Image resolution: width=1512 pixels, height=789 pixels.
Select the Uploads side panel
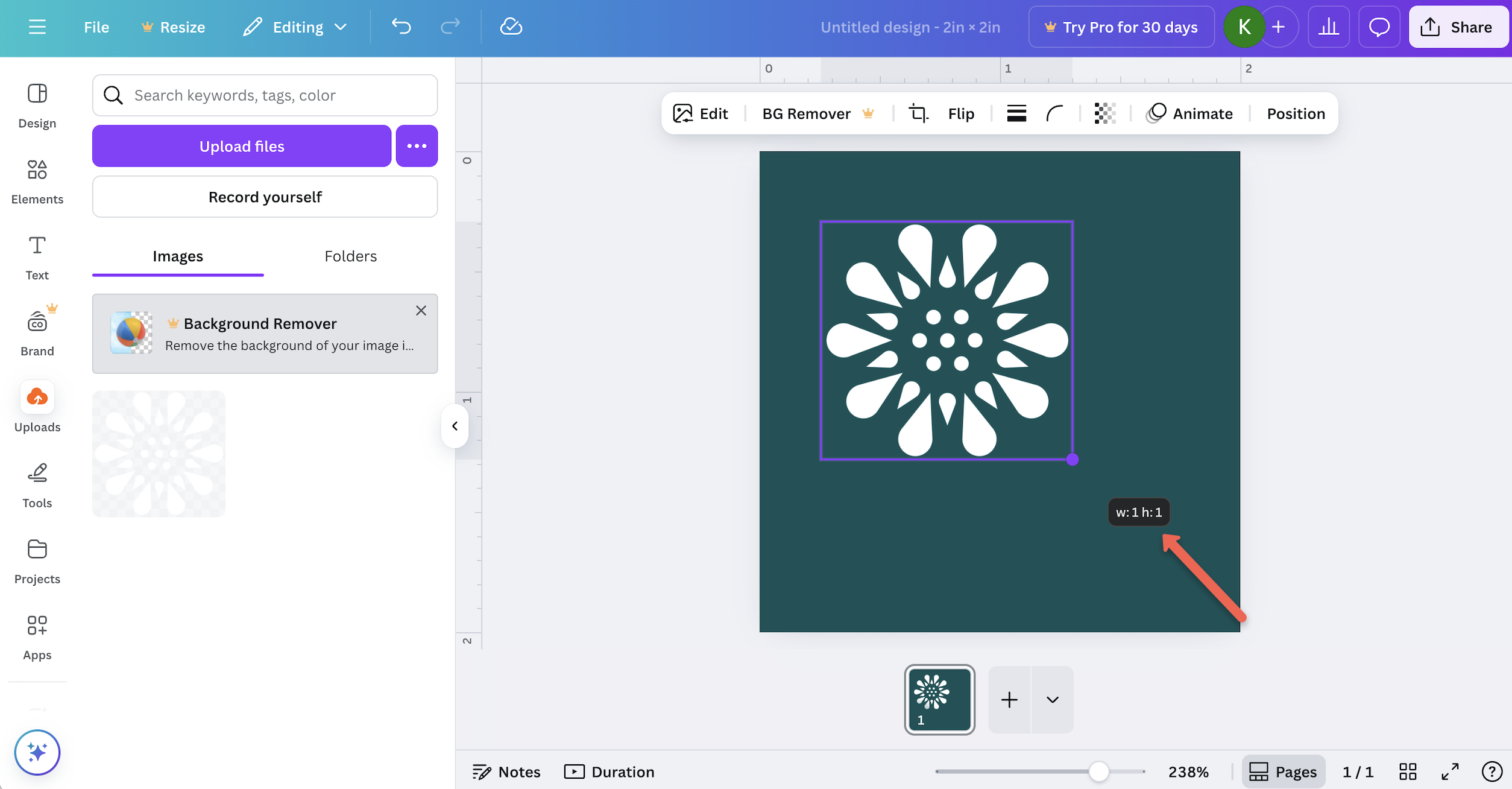(x=37, y=408)
